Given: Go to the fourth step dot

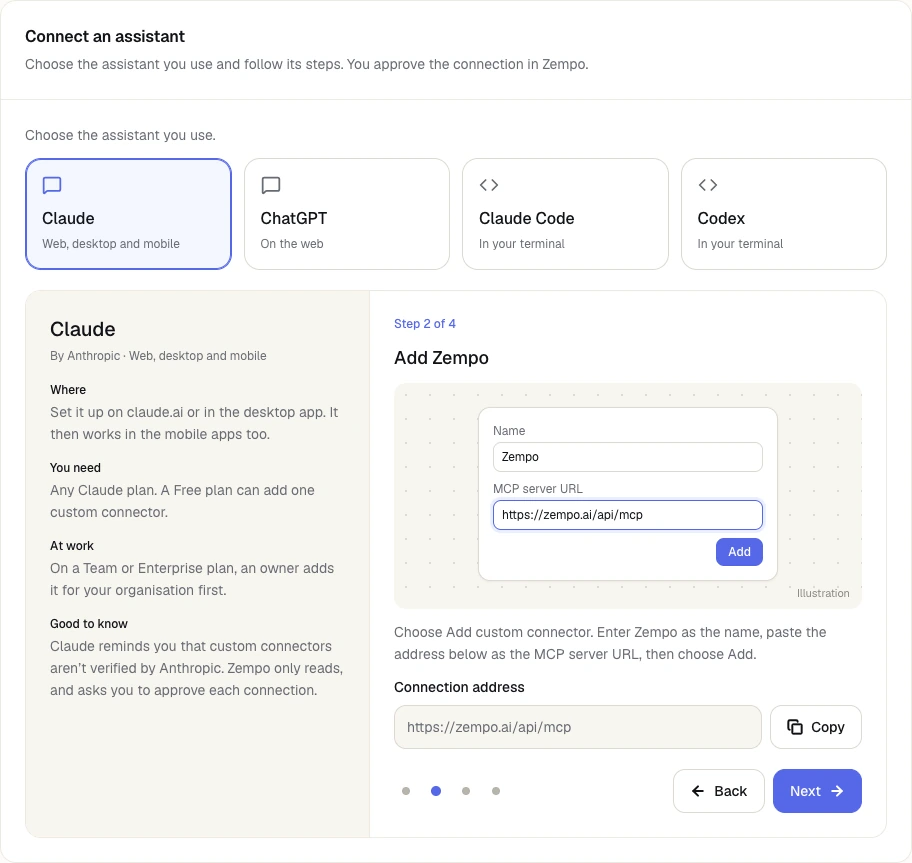Looking at the screenshot, I should [x=496, y=791].
